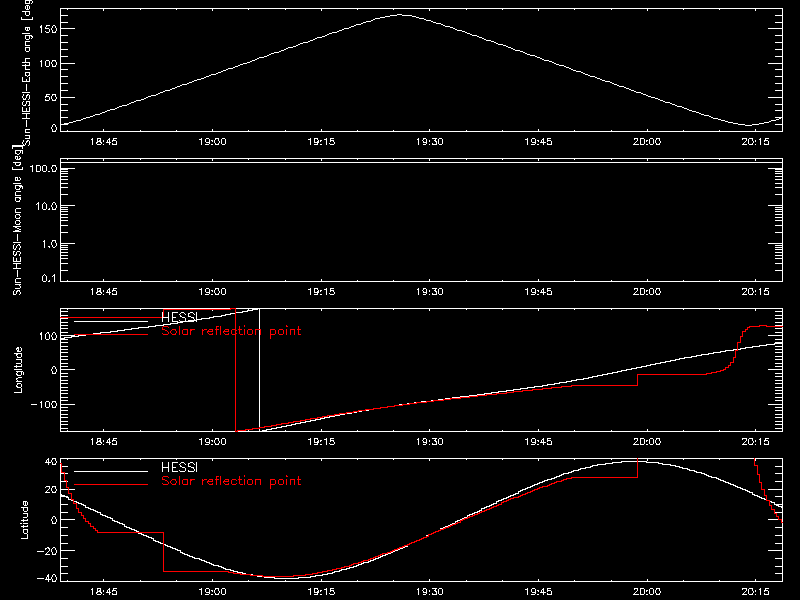Viewport: 800px width, 600px height.
Task: Click 19:00 under the Earth angle plot
Action: tap(212, 142)
